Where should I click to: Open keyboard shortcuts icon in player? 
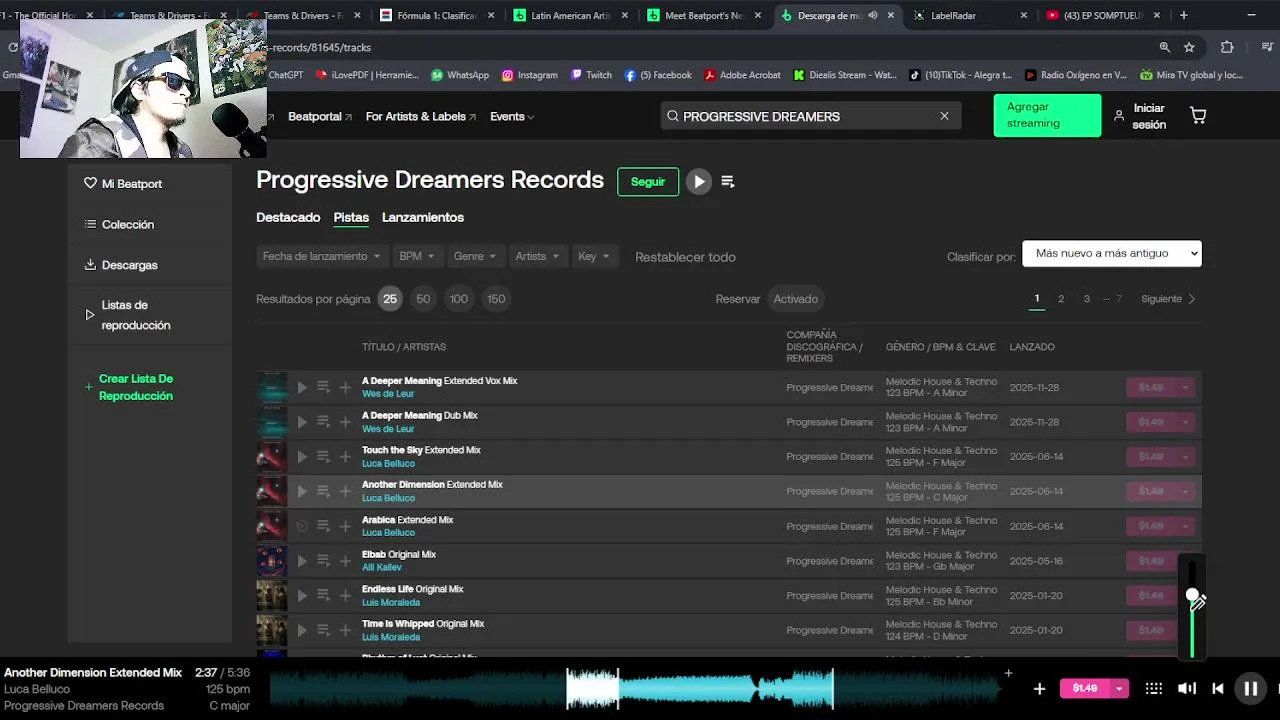[1153, 688]
